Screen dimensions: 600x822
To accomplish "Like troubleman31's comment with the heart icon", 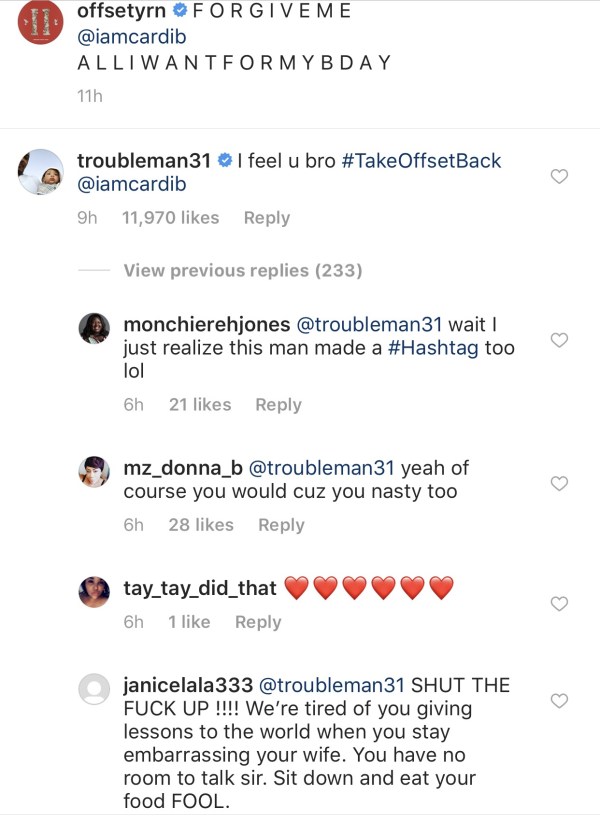I will pyautogui.click(x=560, y=177).
